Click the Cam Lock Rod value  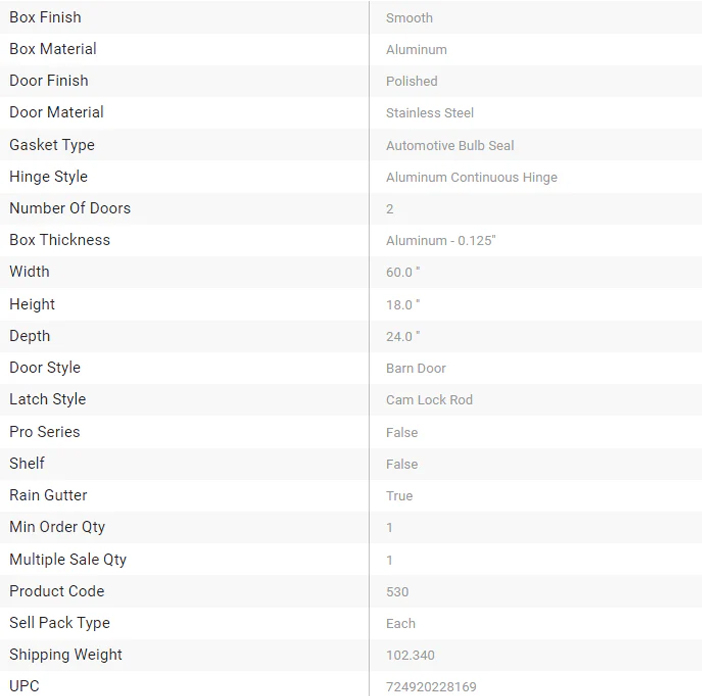coord(429,400)
